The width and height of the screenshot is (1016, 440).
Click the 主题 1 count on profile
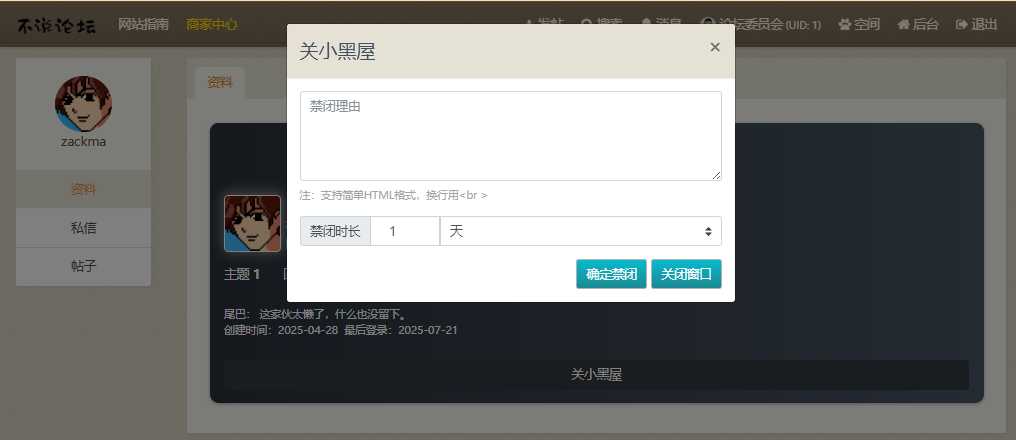pyautogui.click(x=242, y=274)
